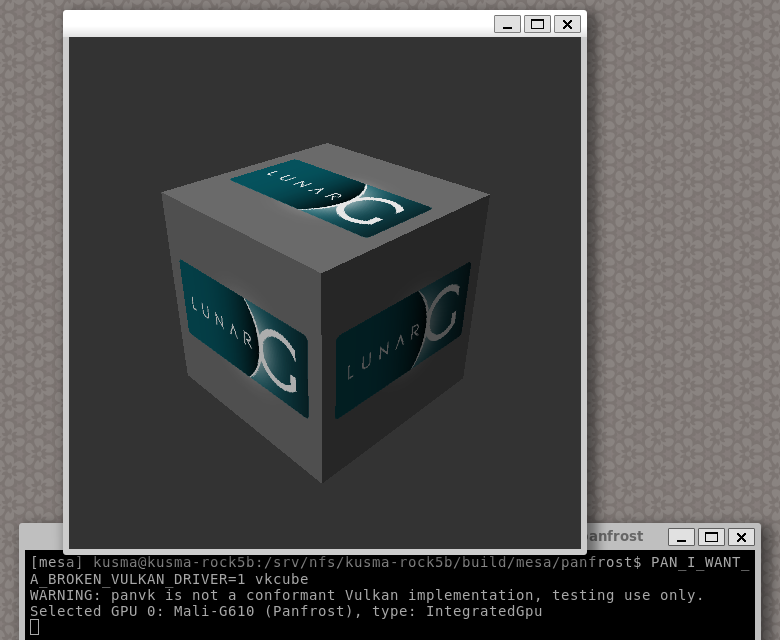780x640 pixels.
Task: Close the panfrost terminal window
Action: pyautogui.click(x=741, y=537)
